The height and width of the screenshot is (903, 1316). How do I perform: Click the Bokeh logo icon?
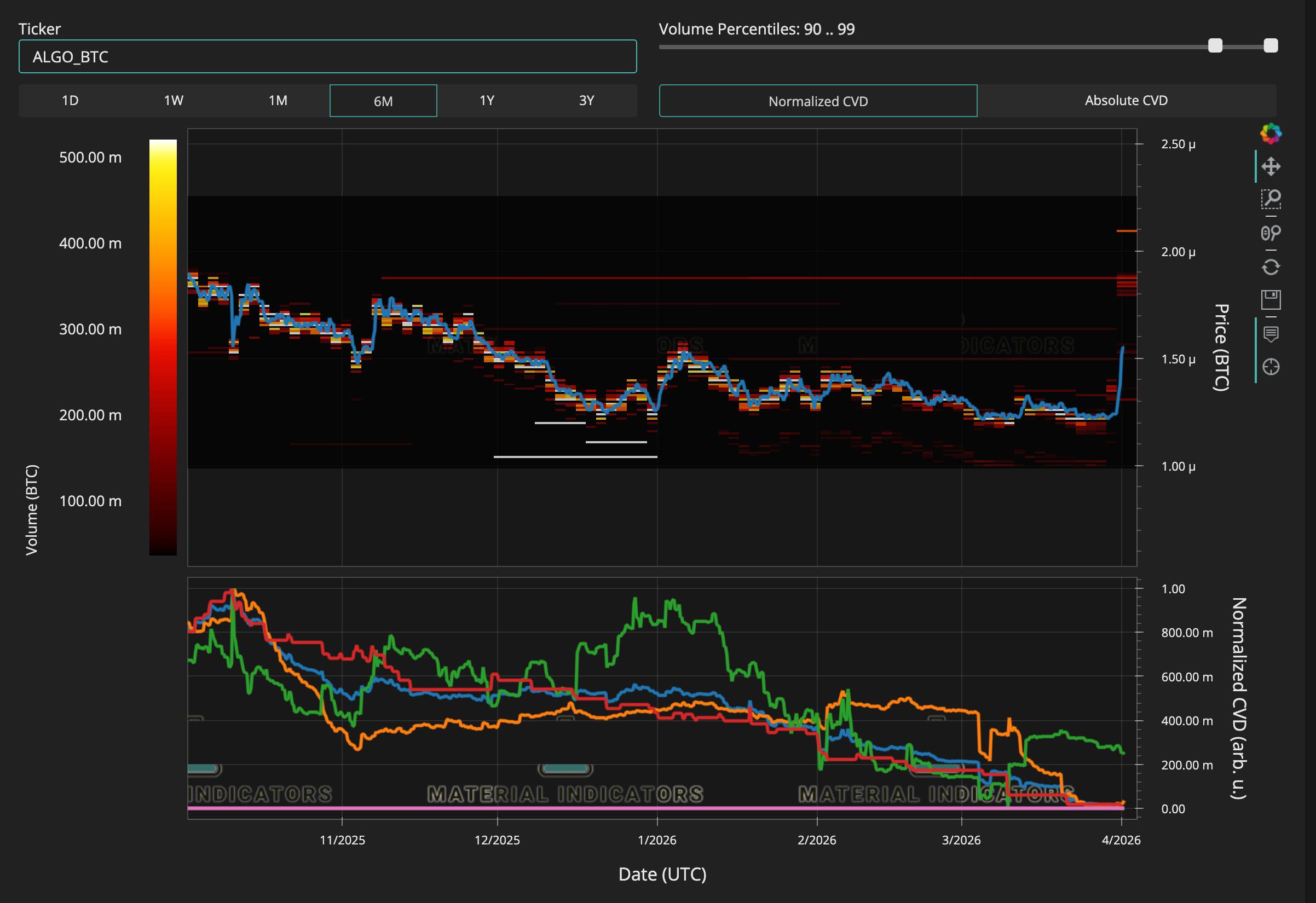click(1271, 134)
